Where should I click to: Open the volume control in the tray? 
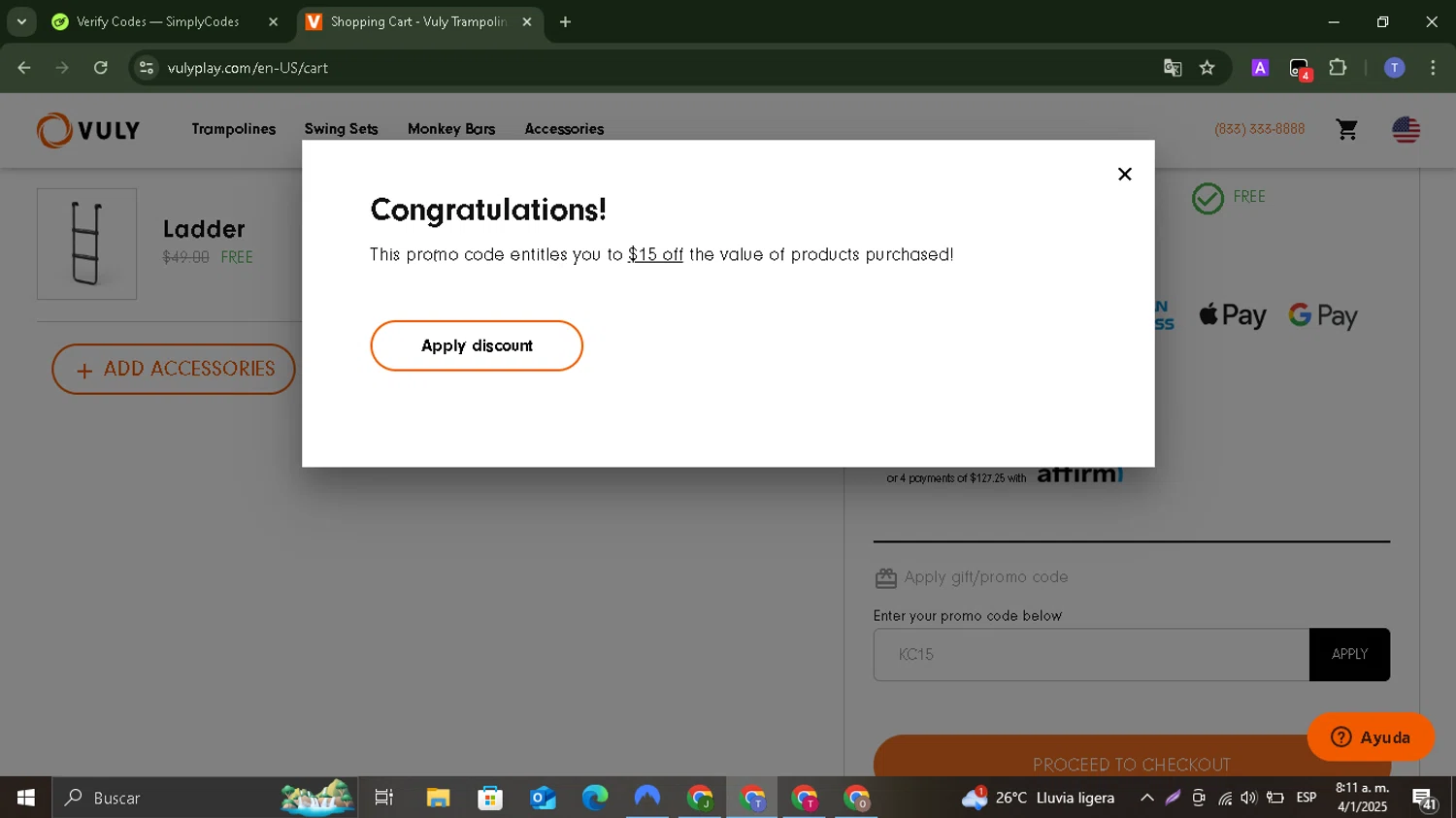[1249, 798]
